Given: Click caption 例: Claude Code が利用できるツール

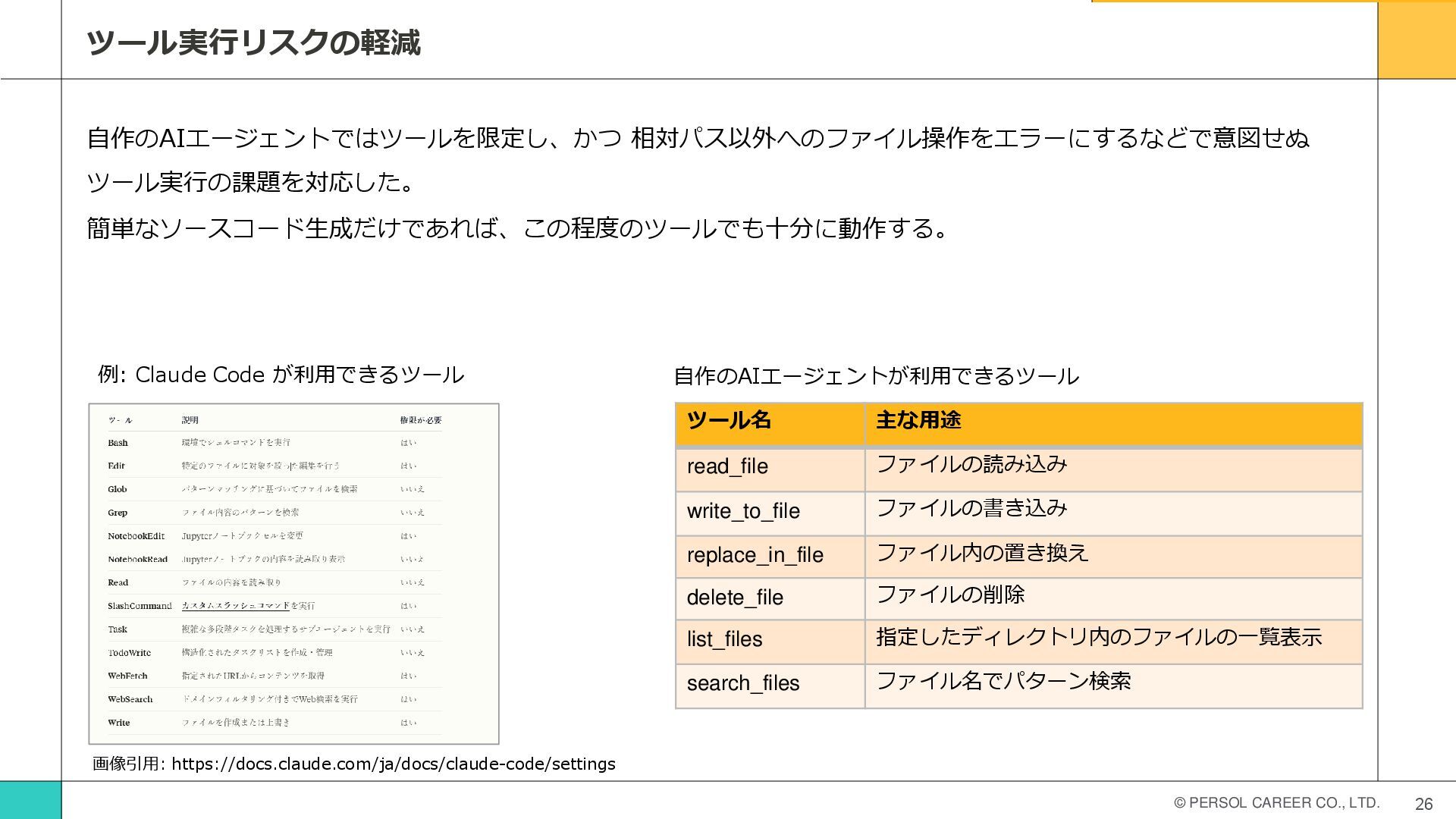Looking at the screenshot, I should point(281,375).
